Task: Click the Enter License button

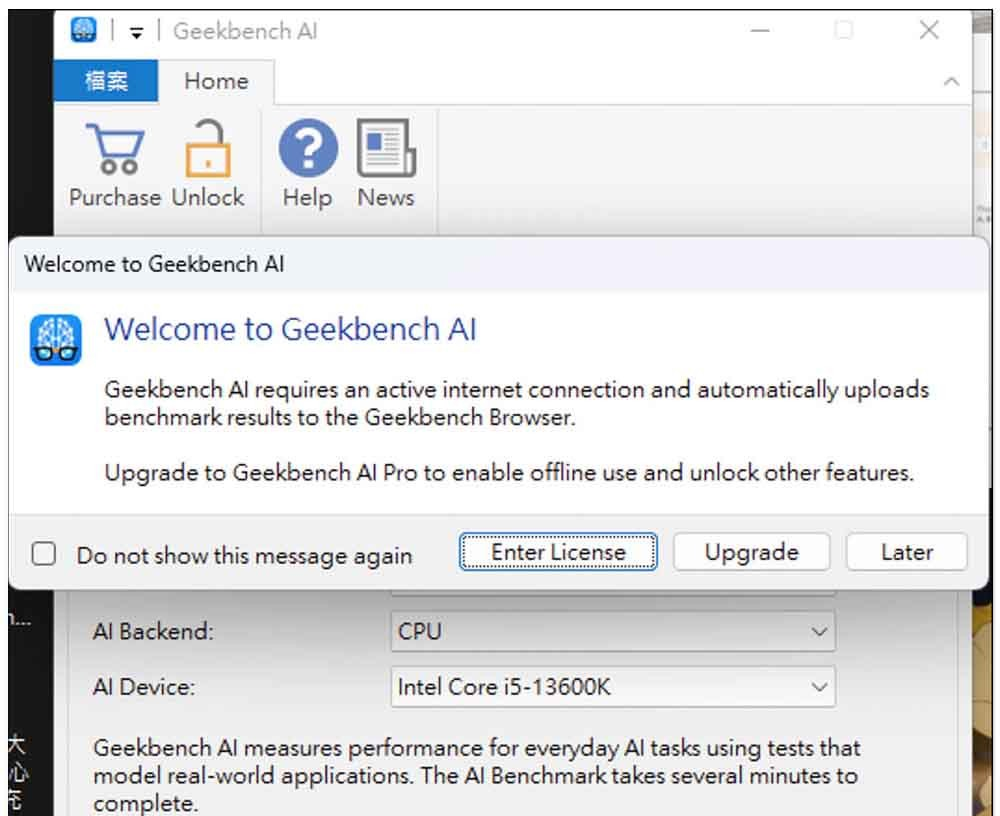Action: click(x=558, y=552)
